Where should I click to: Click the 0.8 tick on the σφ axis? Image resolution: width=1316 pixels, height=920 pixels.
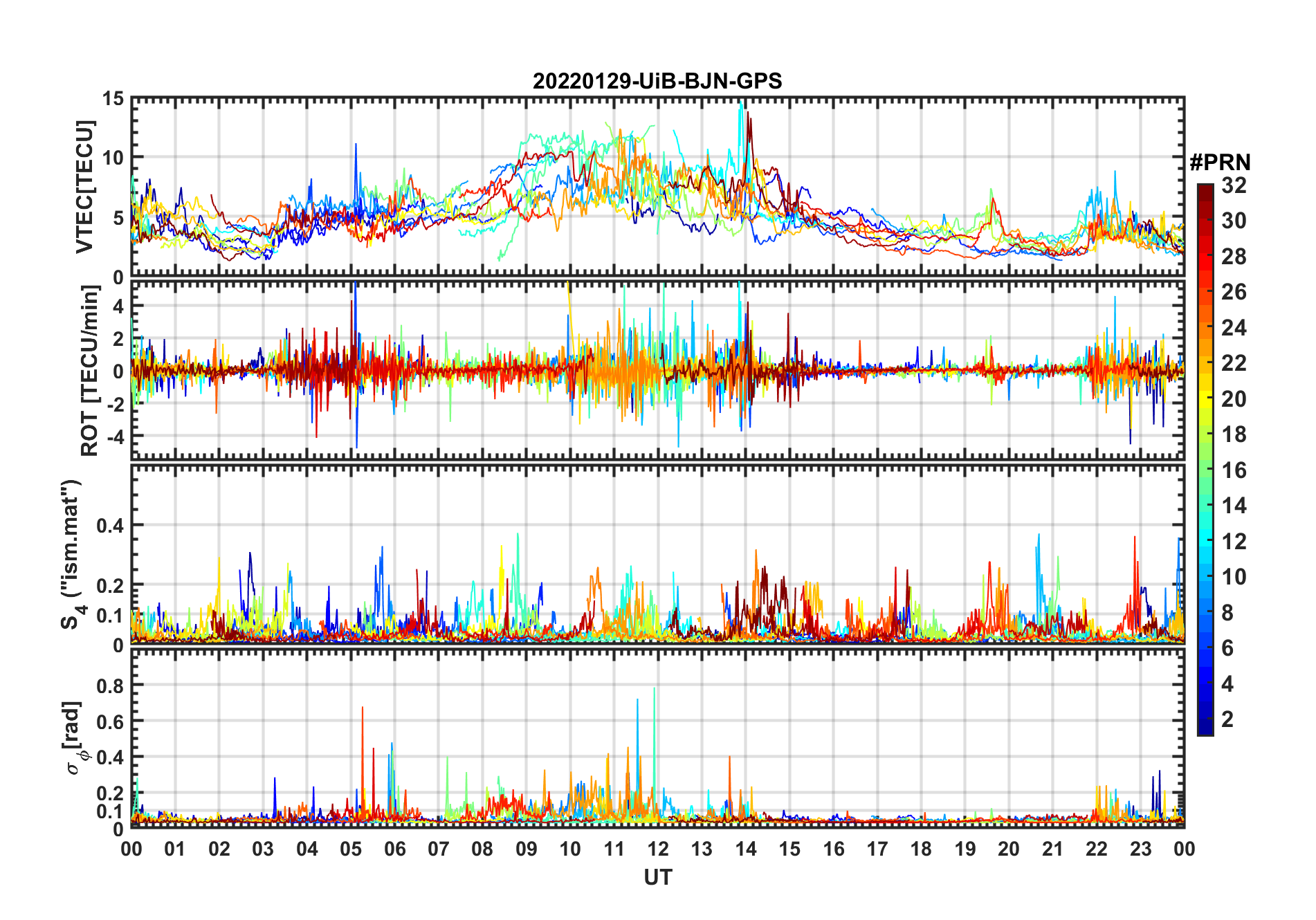tap(111, 686)
